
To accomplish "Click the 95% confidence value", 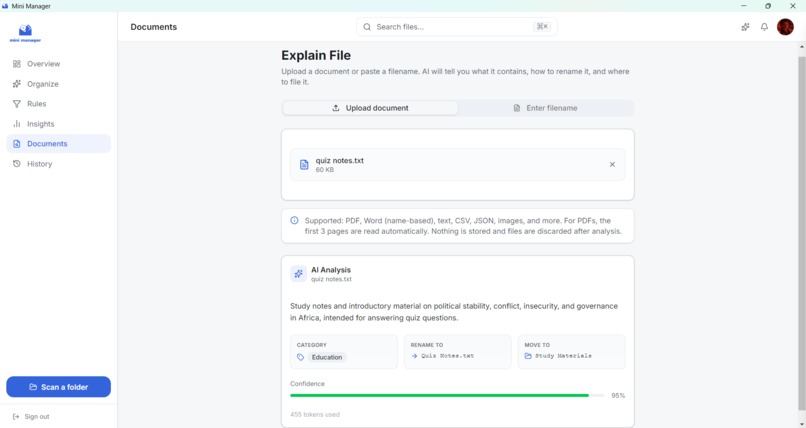I will [618, 396].
